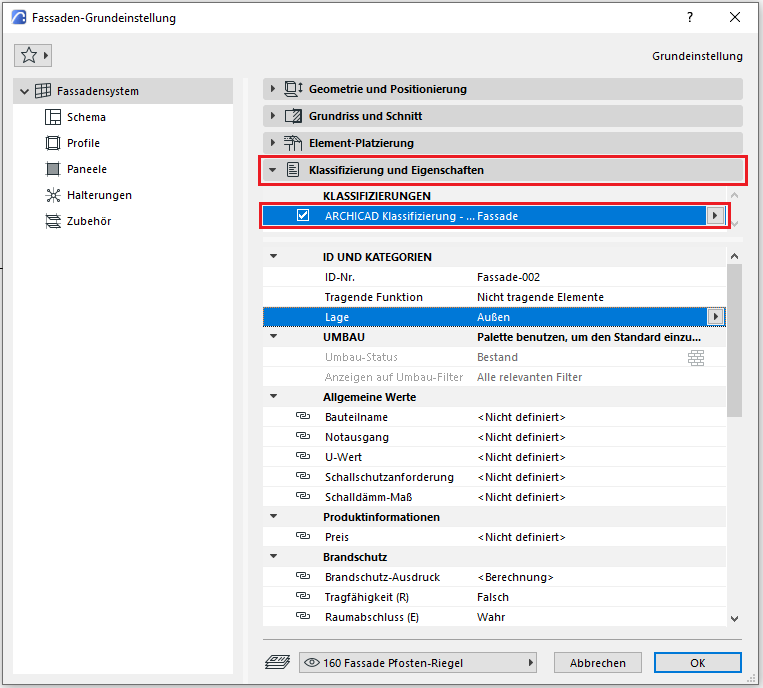
Task: Open the Paneele settings page
Action: [x=86, y=169]
